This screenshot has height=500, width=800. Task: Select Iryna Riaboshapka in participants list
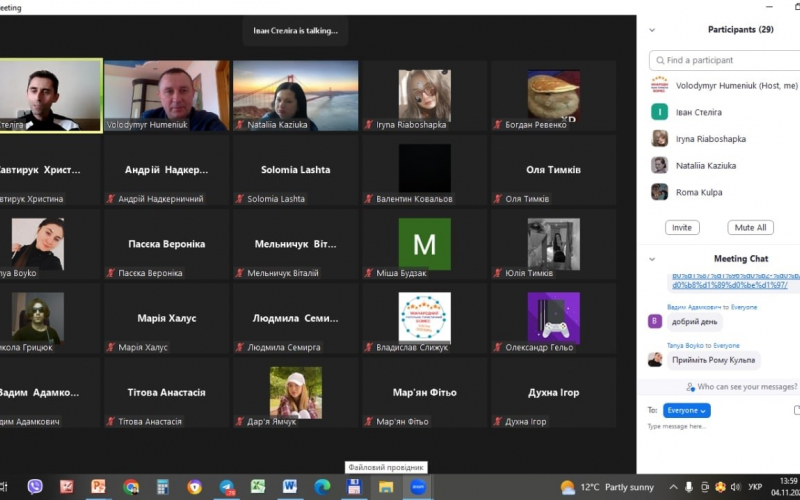[x=724, y=139]
